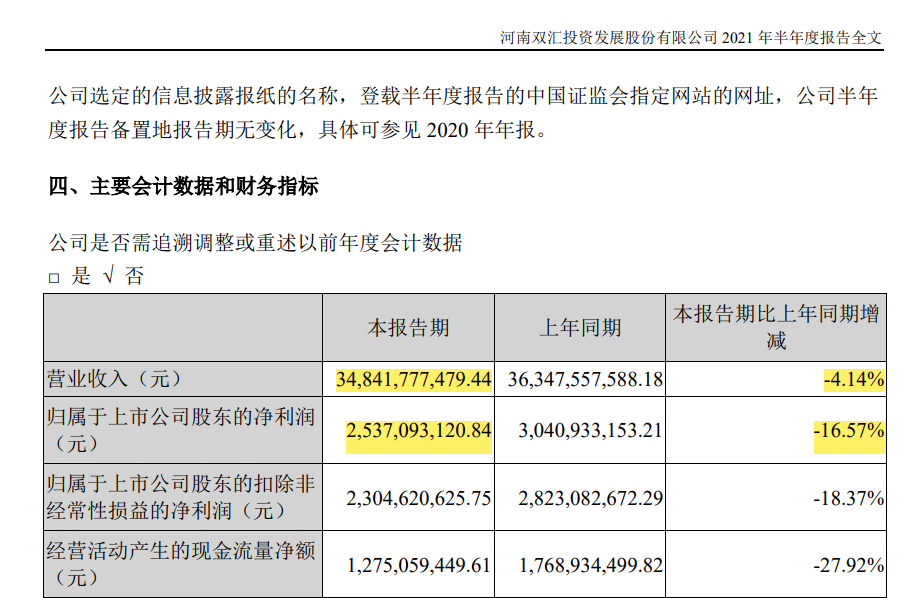Click the 上年同期 column header
Screen dimensions: 918x598
580,328
